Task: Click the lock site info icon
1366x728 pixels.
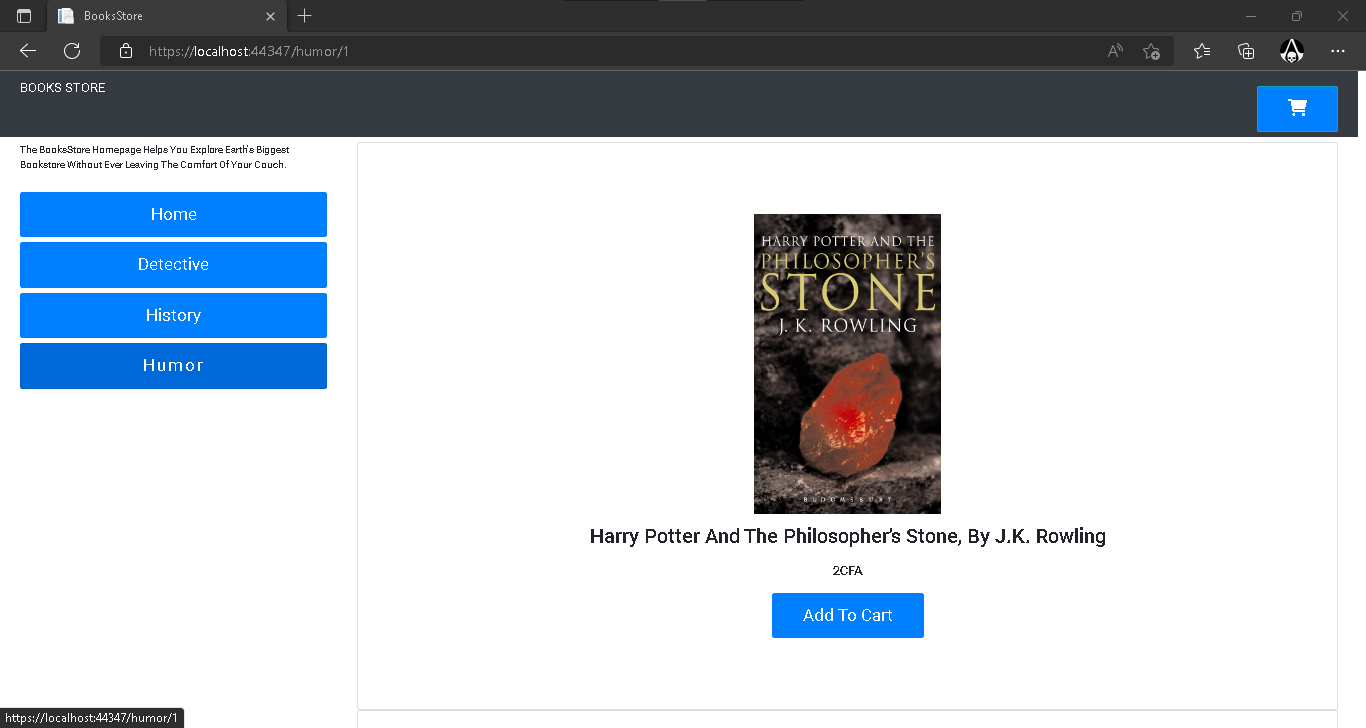Action: coord(125,51)
